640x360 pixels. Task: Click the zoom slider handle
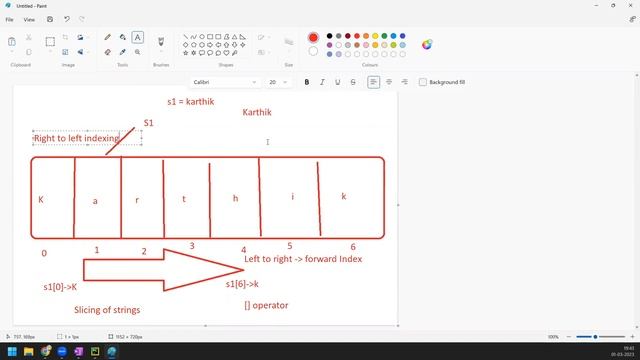[596, 337]
